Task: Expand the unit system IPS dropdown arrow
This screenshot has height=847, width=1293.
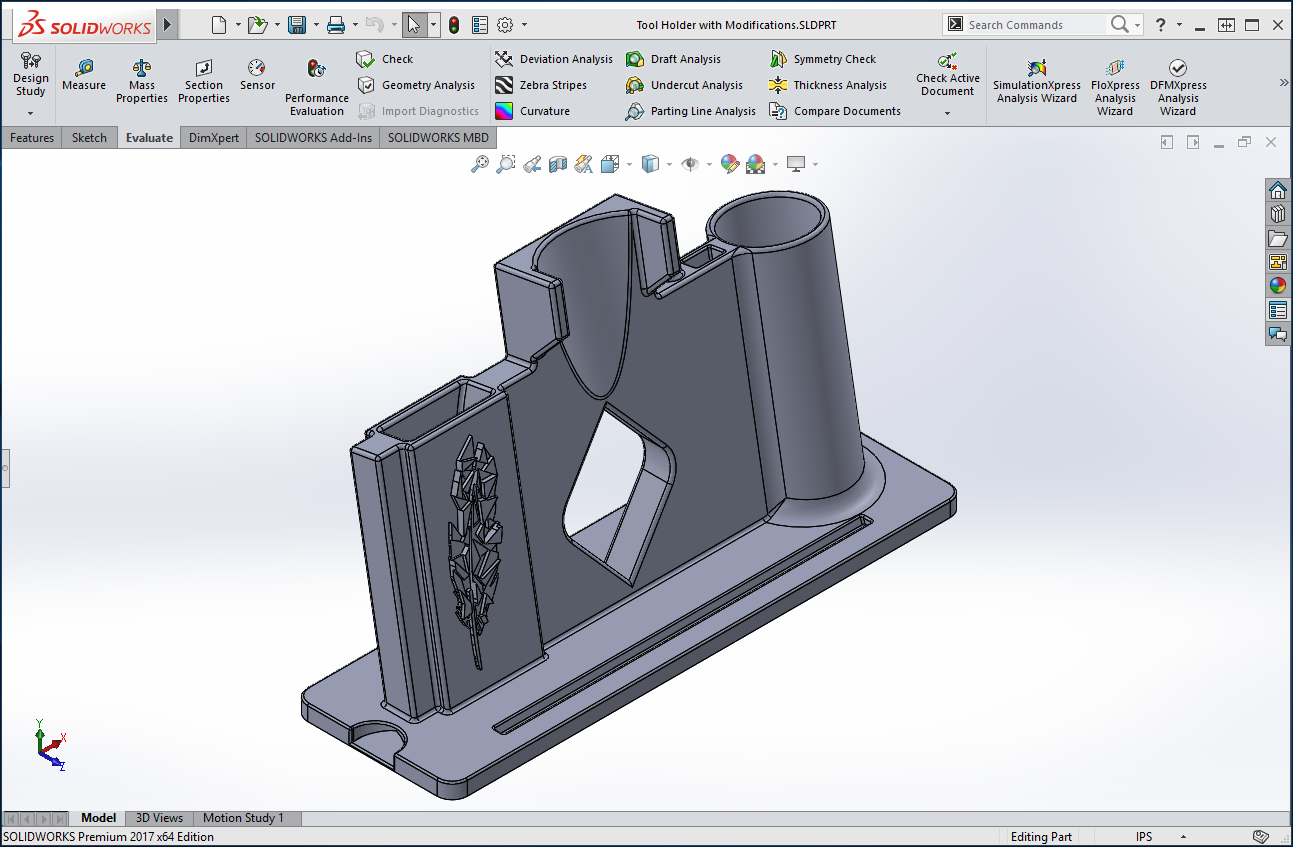Action: point(1183,837)
